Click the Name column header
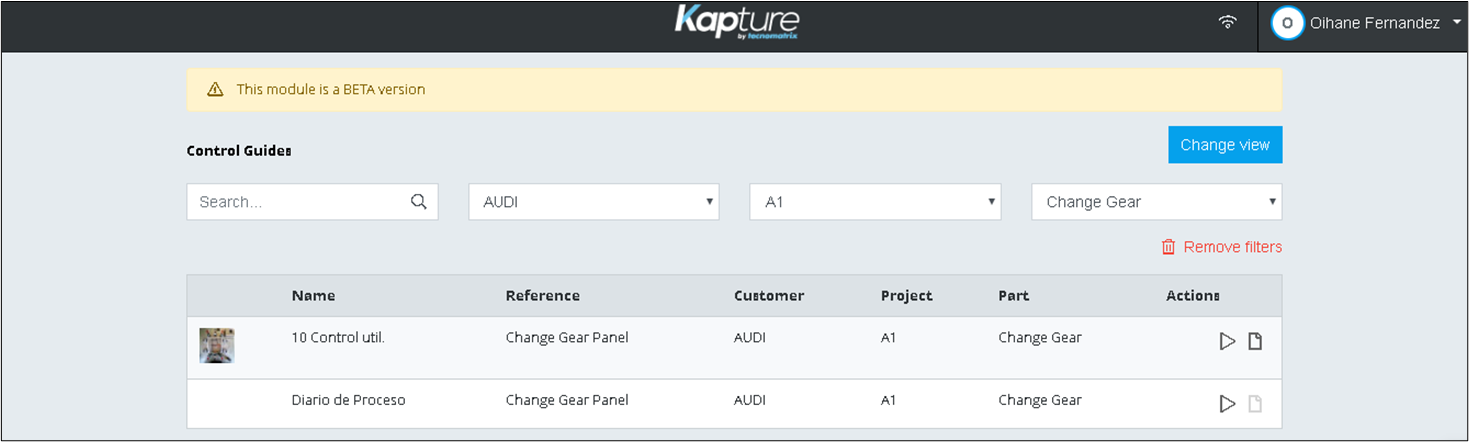 [x=313, y=296]
